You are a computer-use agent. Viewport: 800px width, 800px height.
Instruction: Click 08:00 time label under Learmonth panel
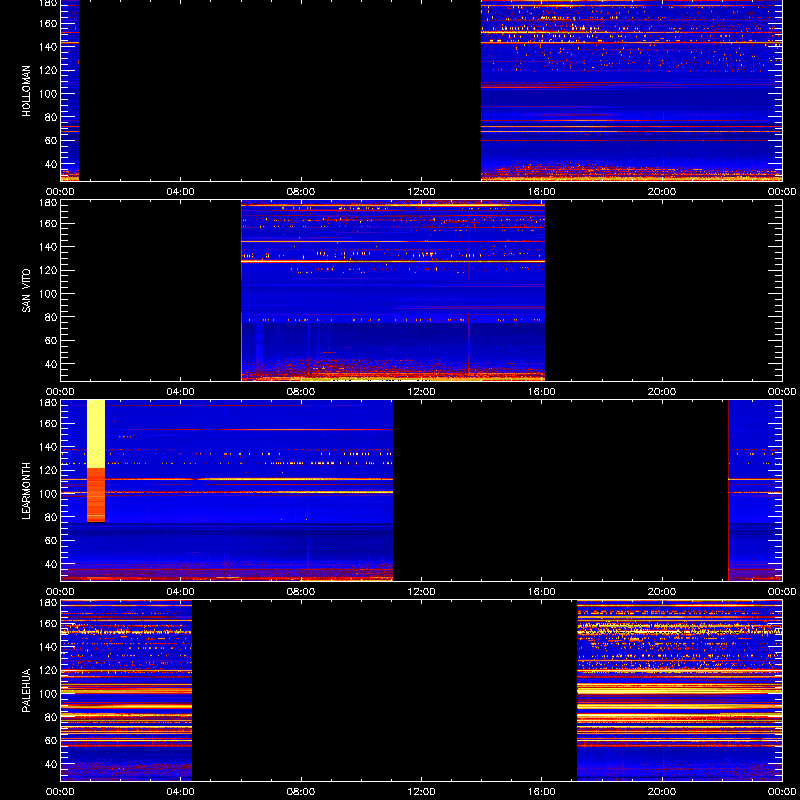[x=301, y=592]
